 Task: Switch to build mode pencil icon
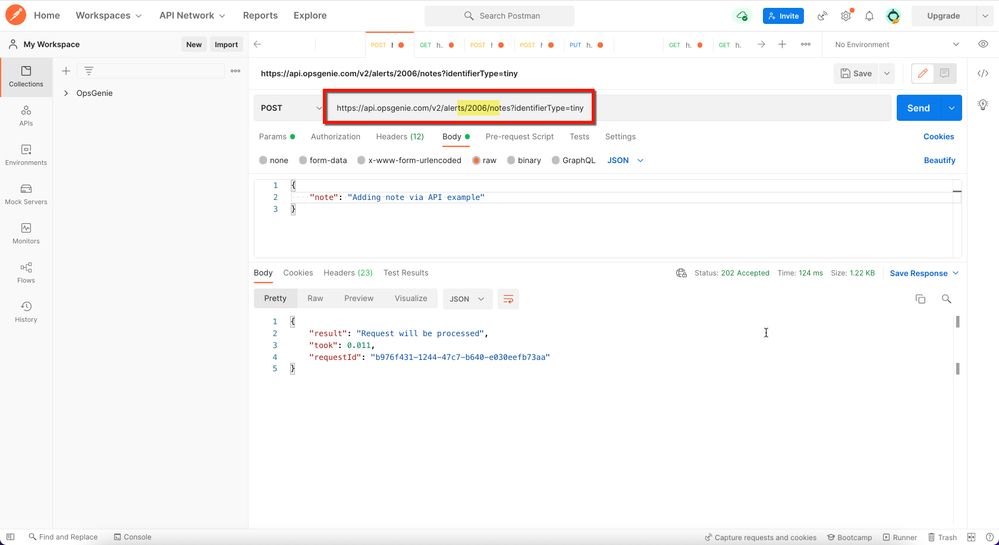pos(922,73)
